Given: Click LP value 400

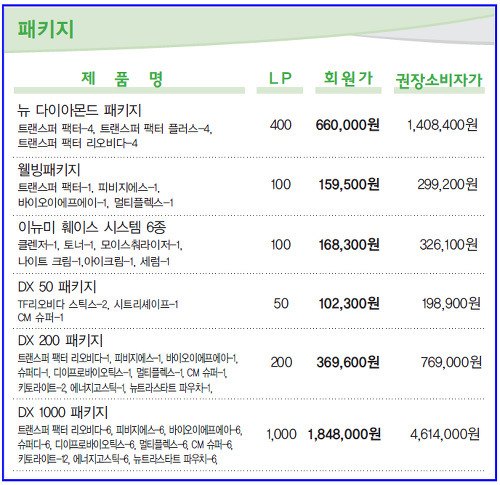Looking at the screenshot, I should tap(281, 125).
